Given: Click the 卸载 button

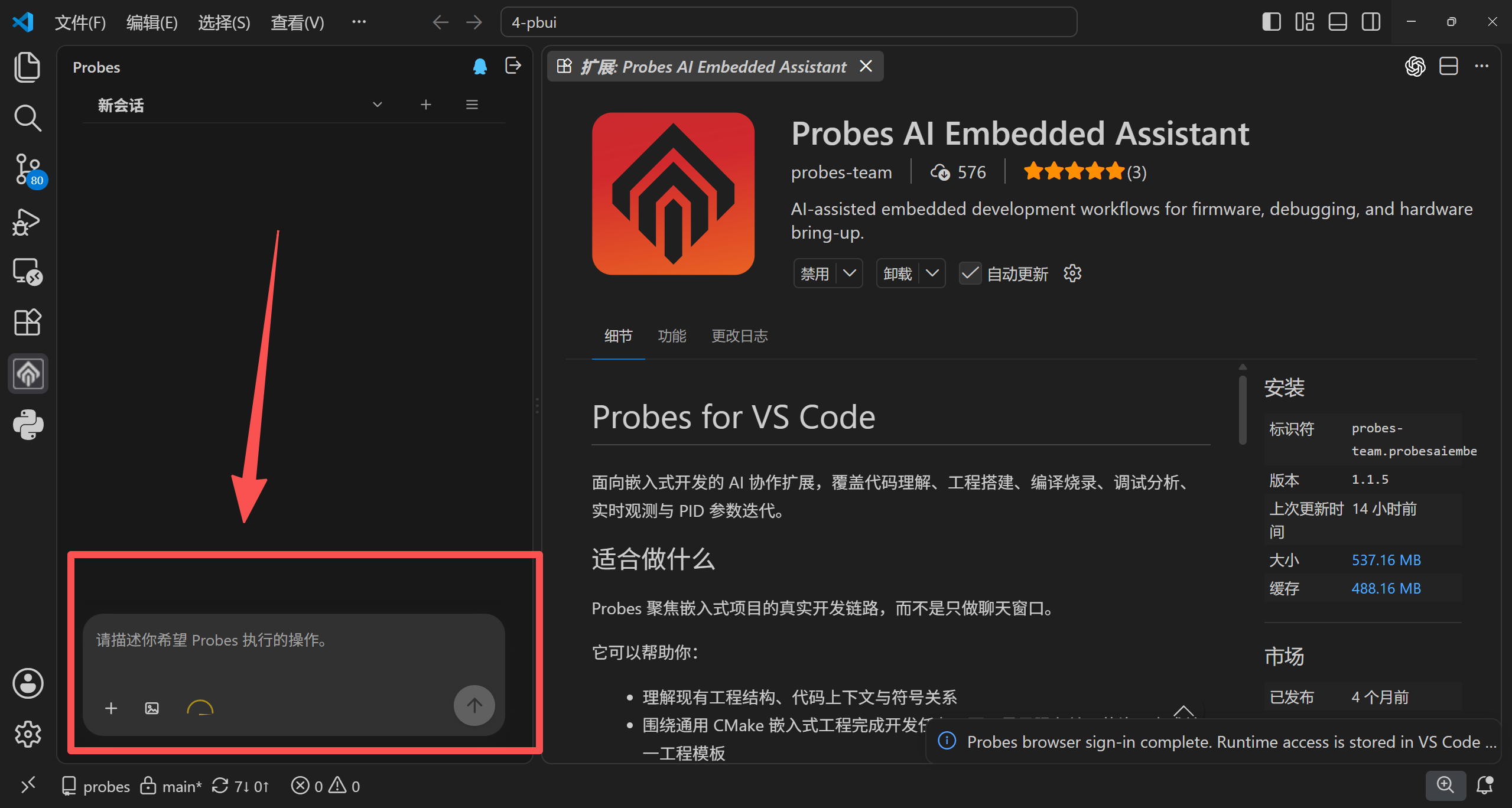Looking at the screenshot, I should pos(898,273).
